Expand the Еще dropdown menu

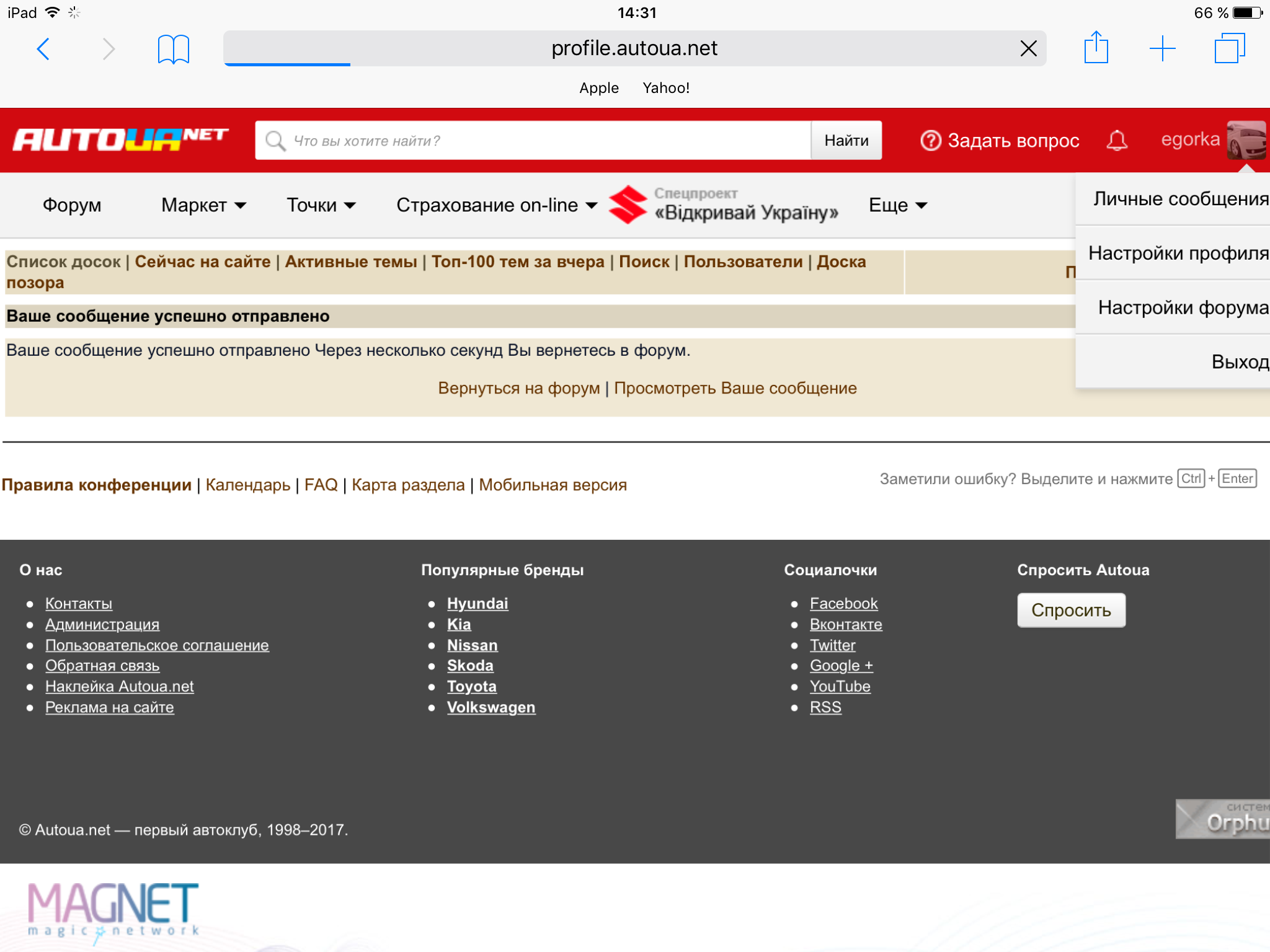[x=897, y=205]
